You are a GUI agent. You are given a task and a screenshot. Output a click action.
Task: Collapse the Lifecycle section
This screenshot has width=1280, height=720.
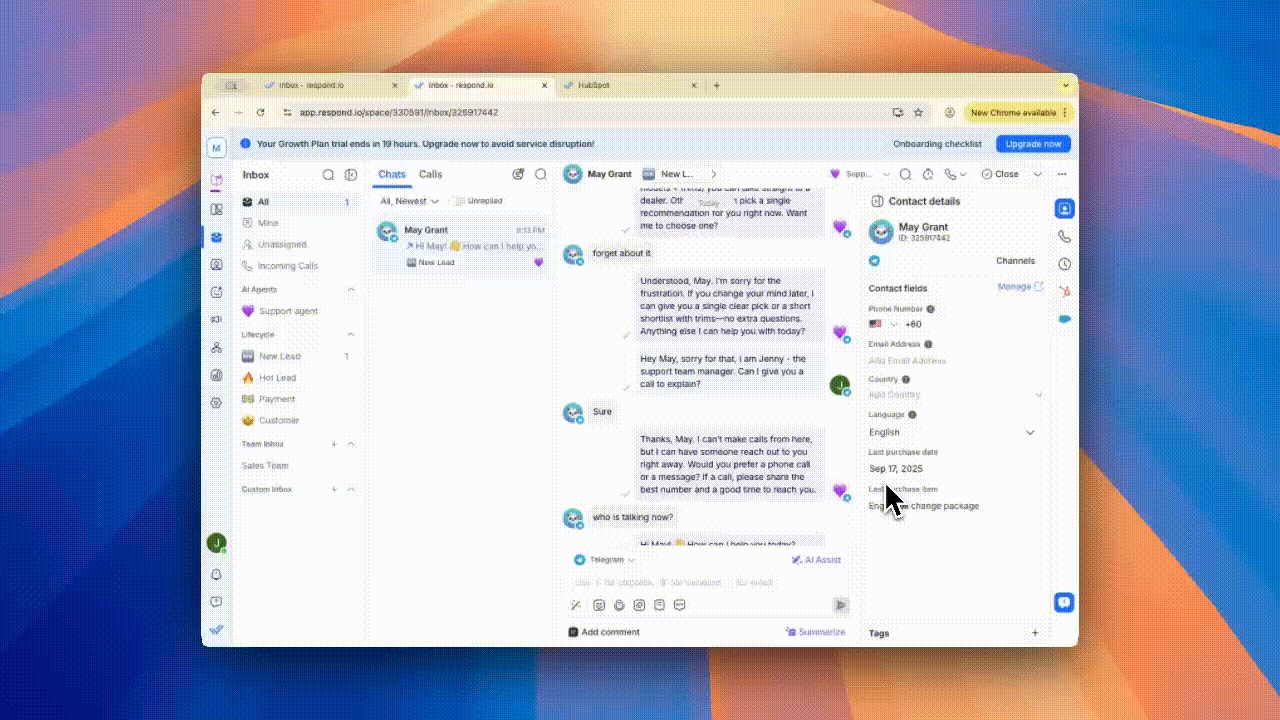(x=351, y=335)
